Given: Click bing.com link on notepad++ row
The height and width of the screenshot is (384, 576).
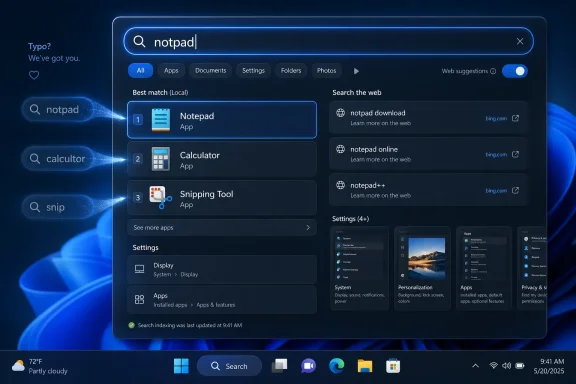Looking at the screenshot, I should tap(496, 191).
